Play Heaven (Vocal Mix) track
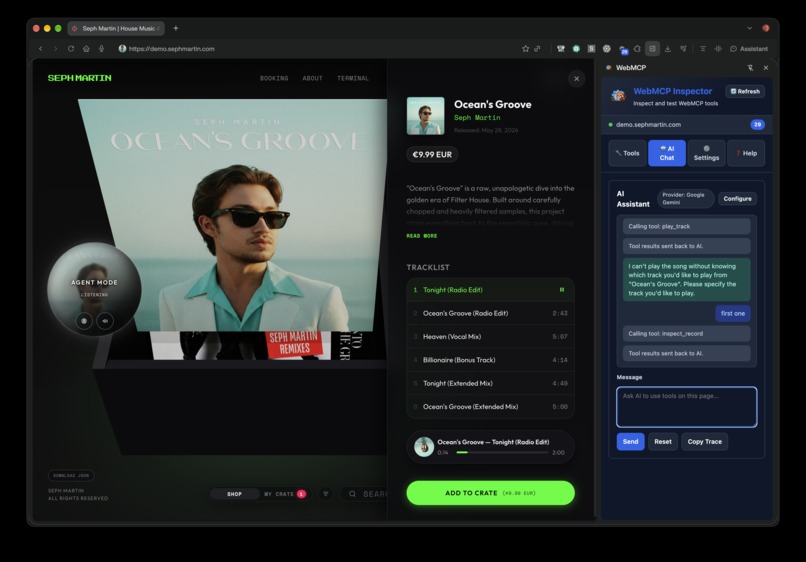 (490, 337)
